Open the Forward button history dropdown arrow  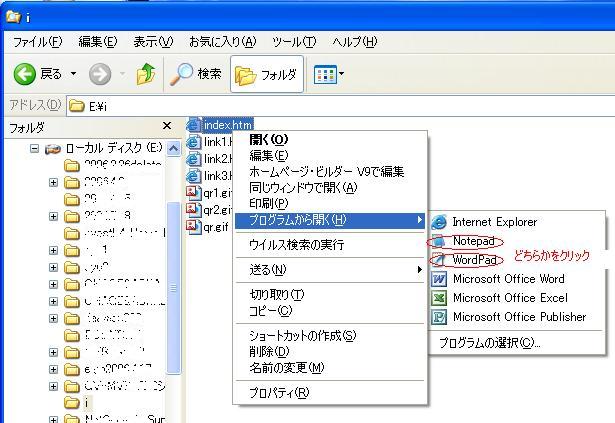pos(122,73)
